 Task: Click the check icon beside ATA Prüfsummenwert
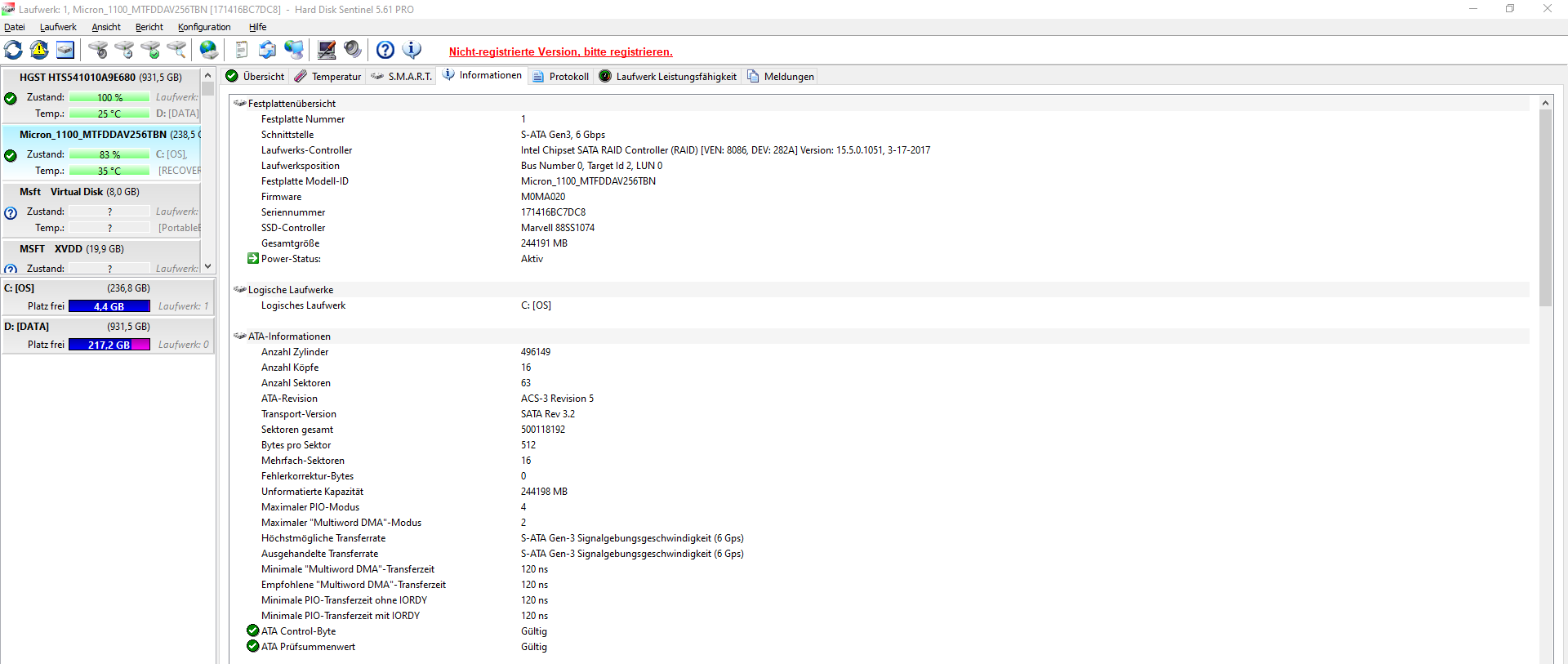[253, 646]
